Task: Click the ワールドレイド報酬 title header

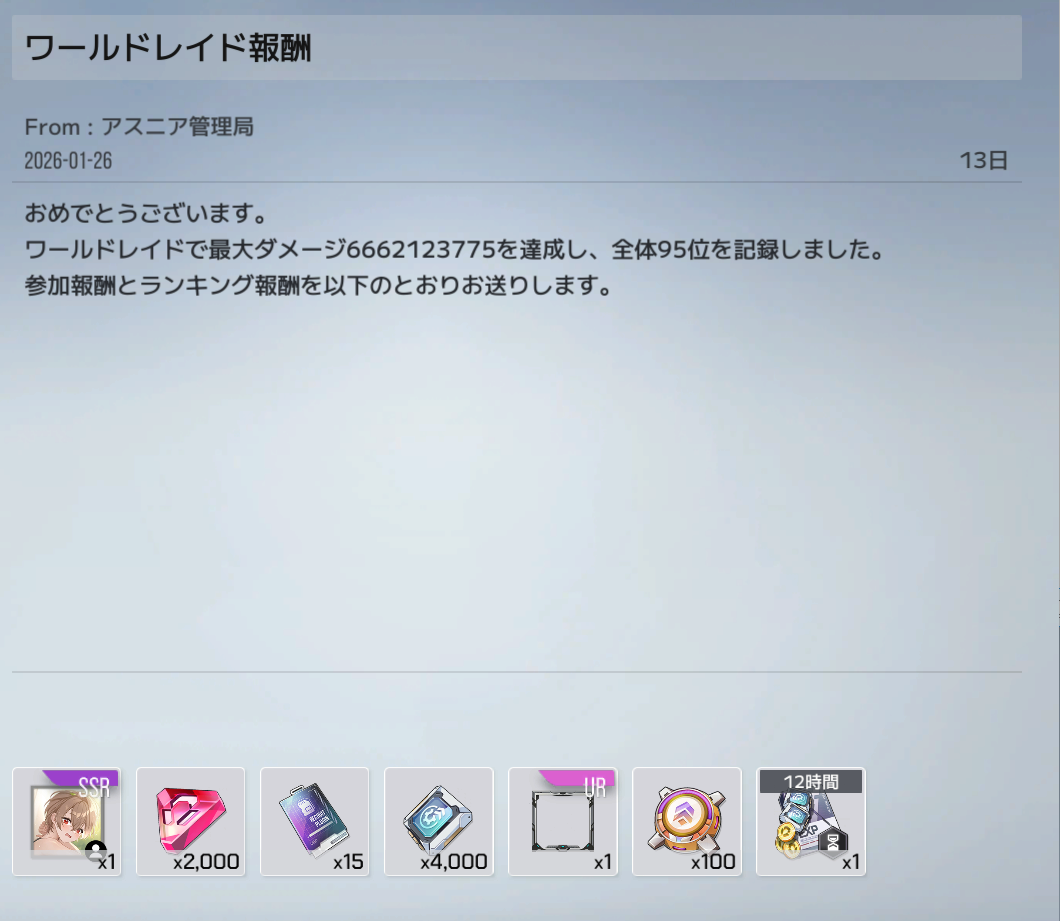Action: 168,48
